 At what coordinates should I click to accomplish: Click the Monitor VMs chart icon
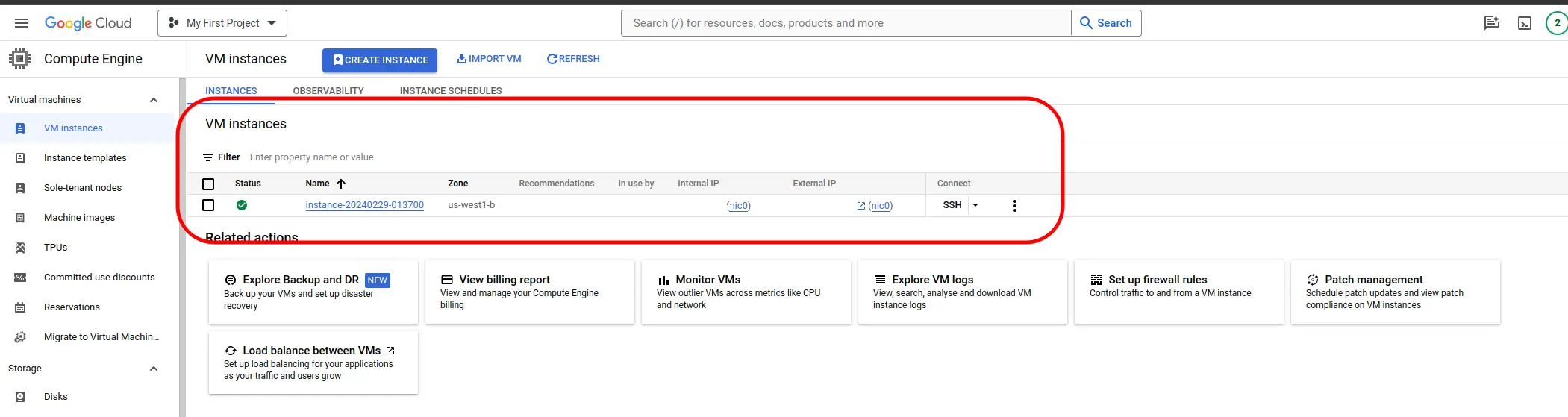663,280
